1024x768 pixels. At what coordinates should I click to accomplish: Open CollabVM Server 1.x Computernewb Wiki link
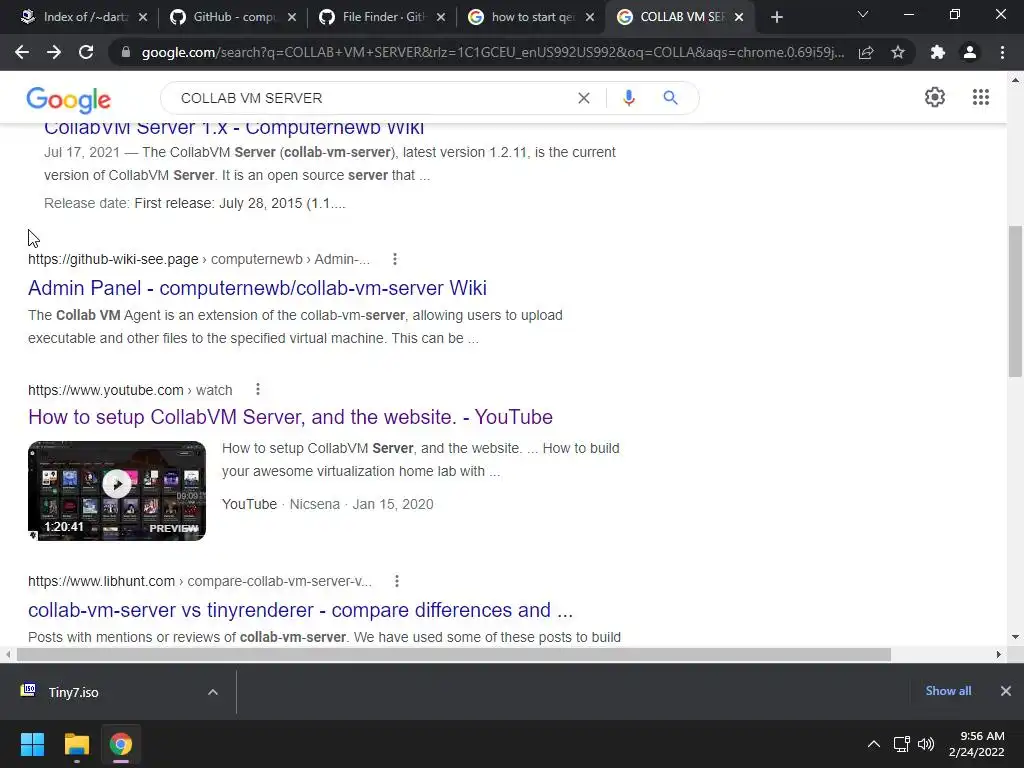pos(234,128)
